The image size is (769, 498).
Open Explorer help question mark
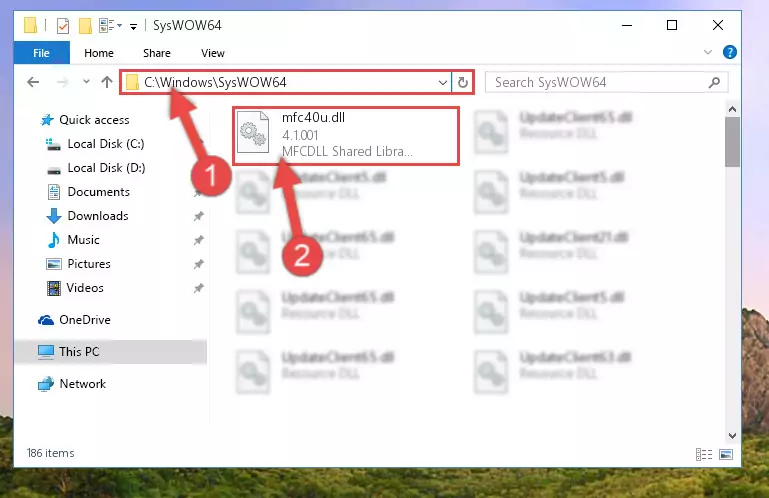point(729,52)
